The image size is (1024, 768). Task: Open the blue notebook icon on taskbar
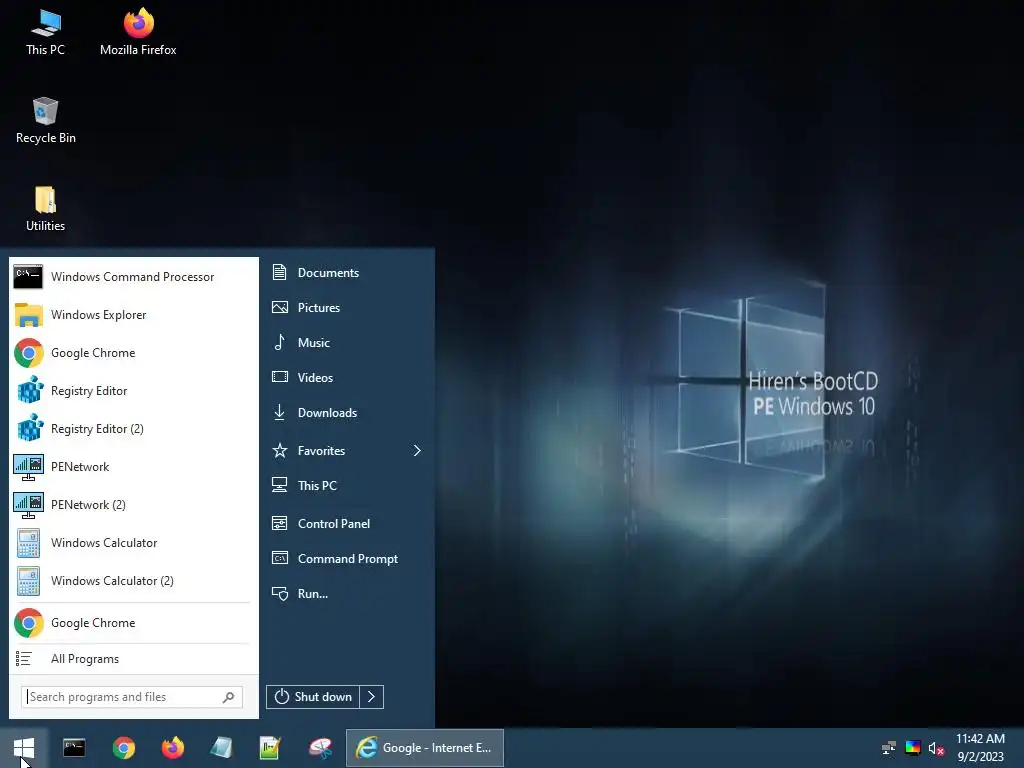(221, 748)
